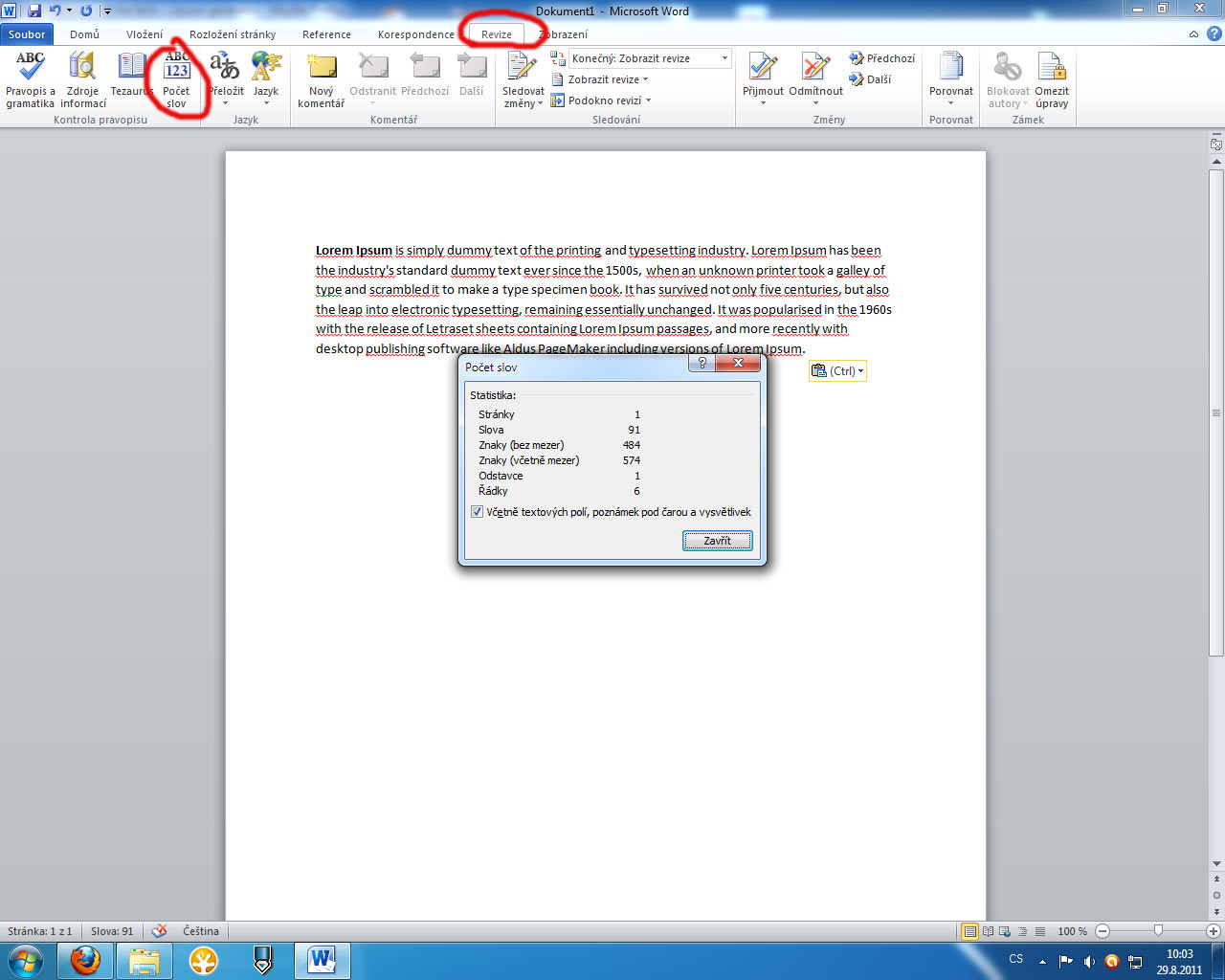Open the Podokno revizí reviewing pane
The image size is (1225, 980).
coord(600,100)
